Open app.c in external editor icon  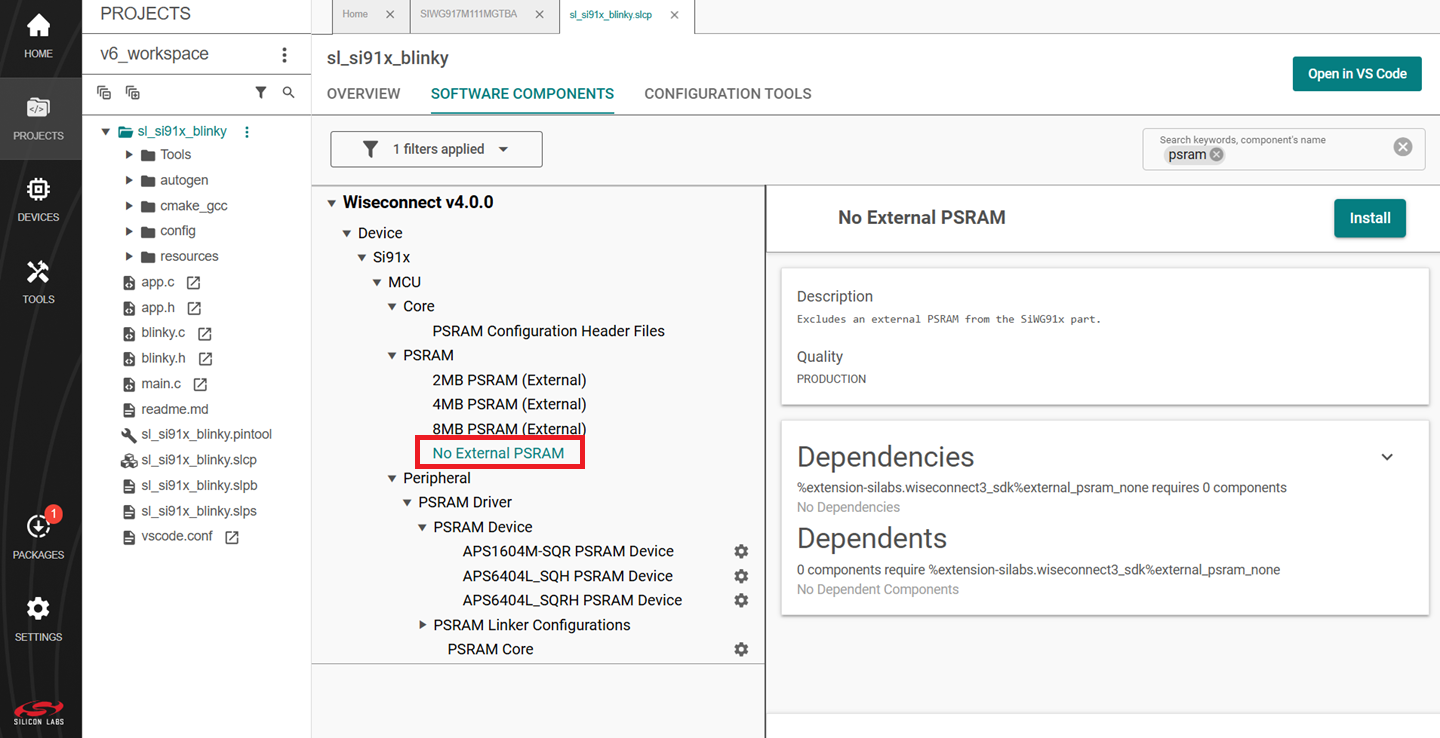[194, 283]
